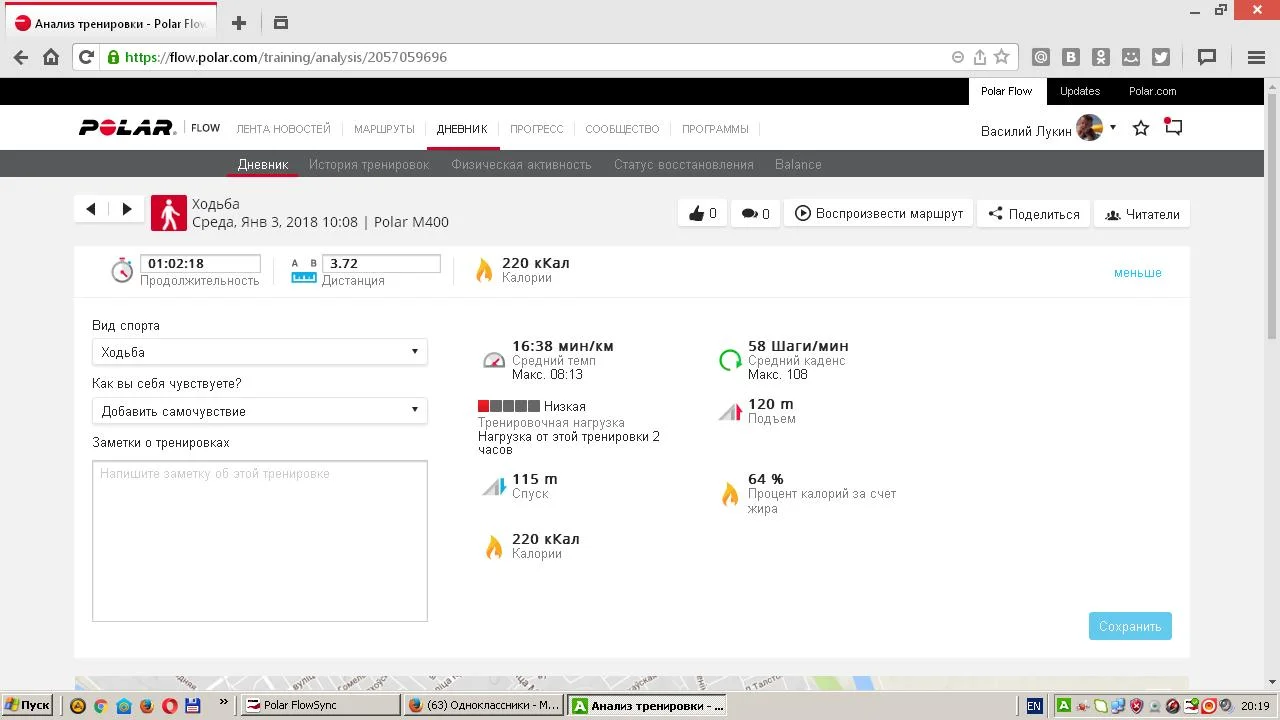Click the ascent Подъем icon
1280x720 pixels.
tap(730, 411)
